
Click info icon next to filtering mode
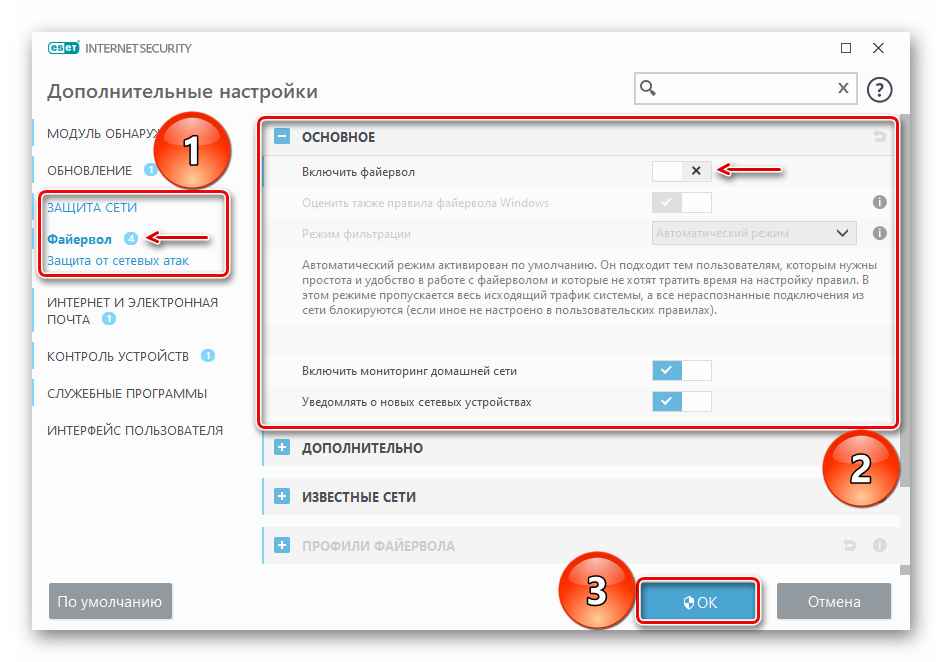coord(880,233)
